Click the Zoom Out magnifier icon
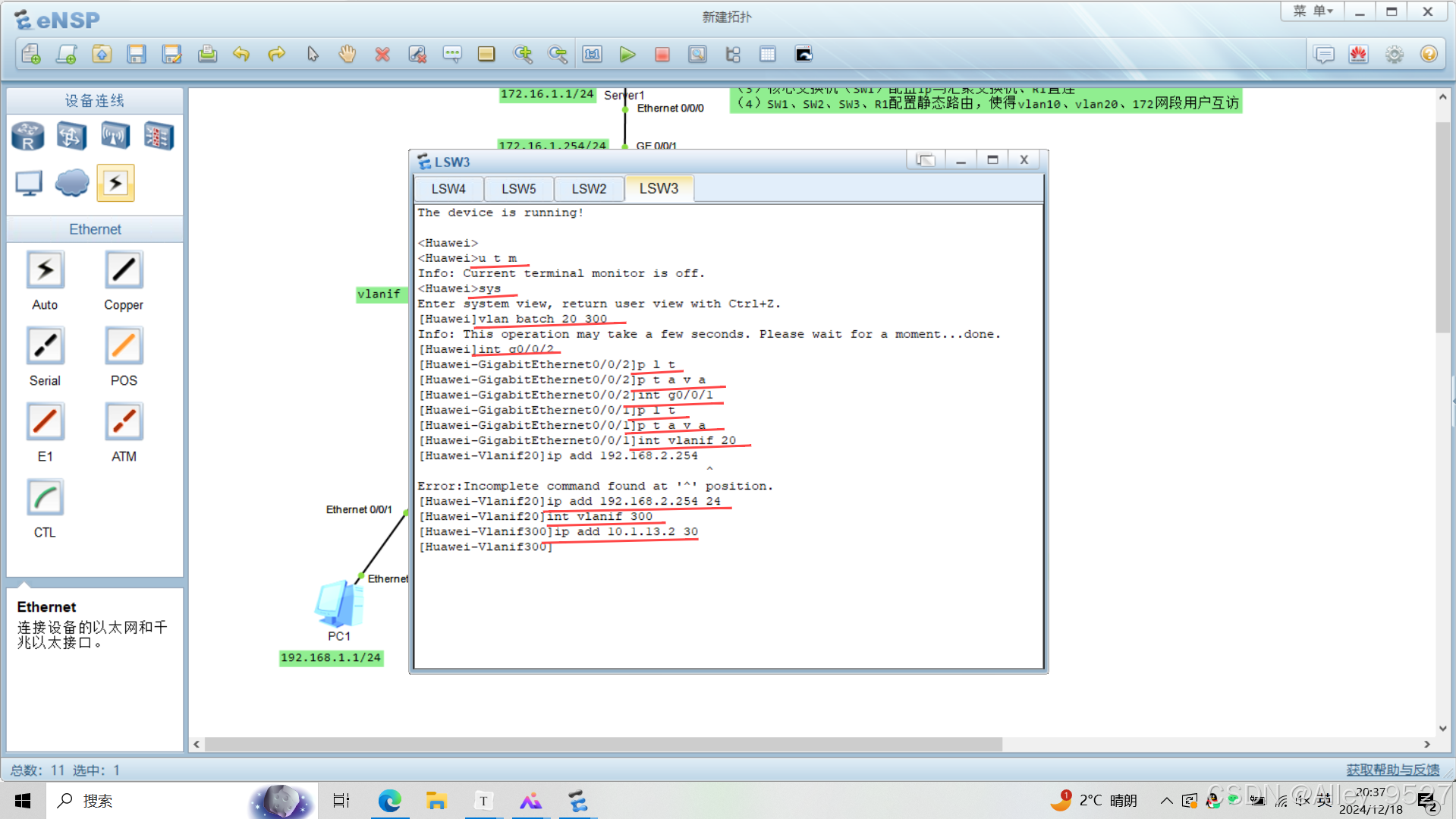Image resolution: width=1456 pixels, height=819 pixels. [x=558, y=54]
